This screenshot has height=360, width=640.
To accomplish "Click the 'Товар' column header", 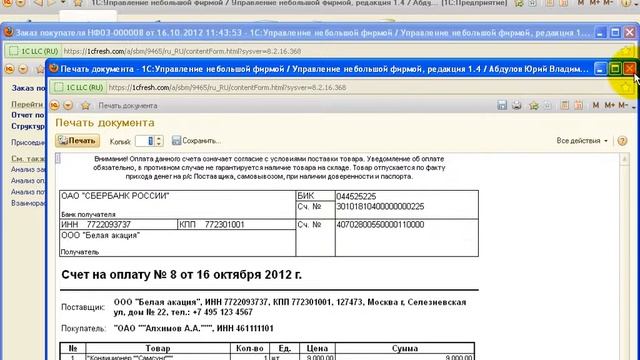I will click(158, 348).
